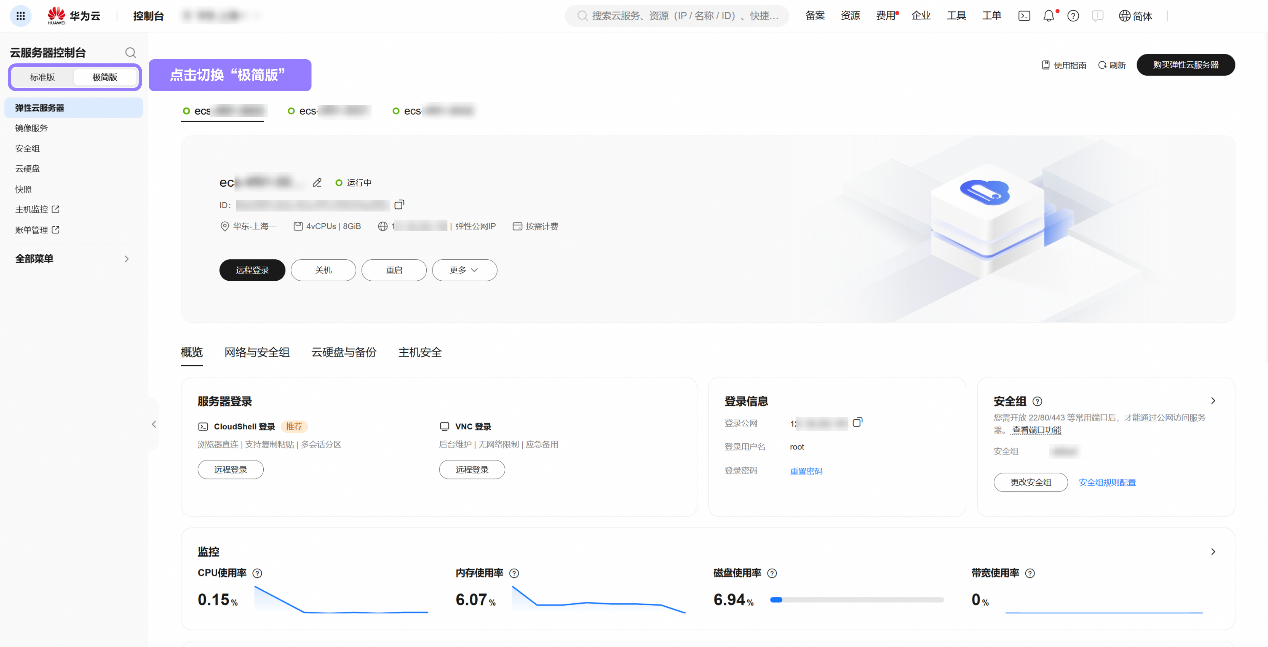Click 关机 to shut down server
The width and height of the screenshot is (1268, 647).
[x=323, y=270]
